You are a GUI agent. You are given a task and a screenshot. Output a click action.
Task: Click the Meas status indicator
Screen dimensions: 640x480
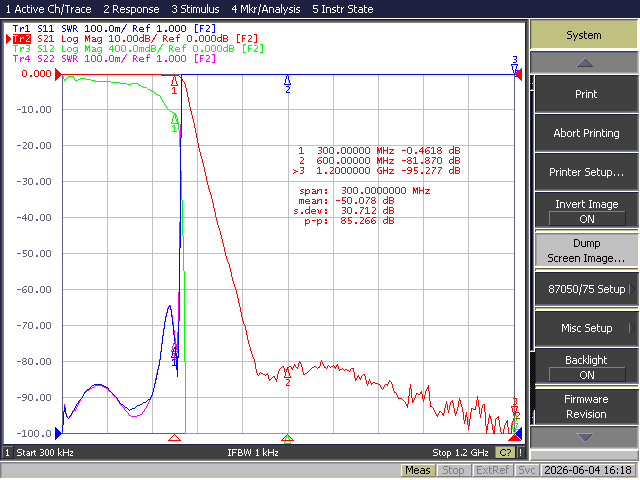pos(418,471)
